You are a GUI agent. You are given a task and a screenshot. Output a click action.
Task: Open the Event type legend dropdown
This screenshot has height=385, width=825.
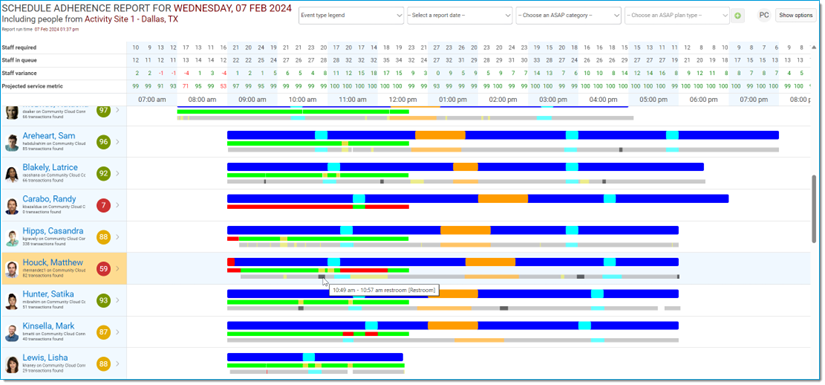coord(351,15)
